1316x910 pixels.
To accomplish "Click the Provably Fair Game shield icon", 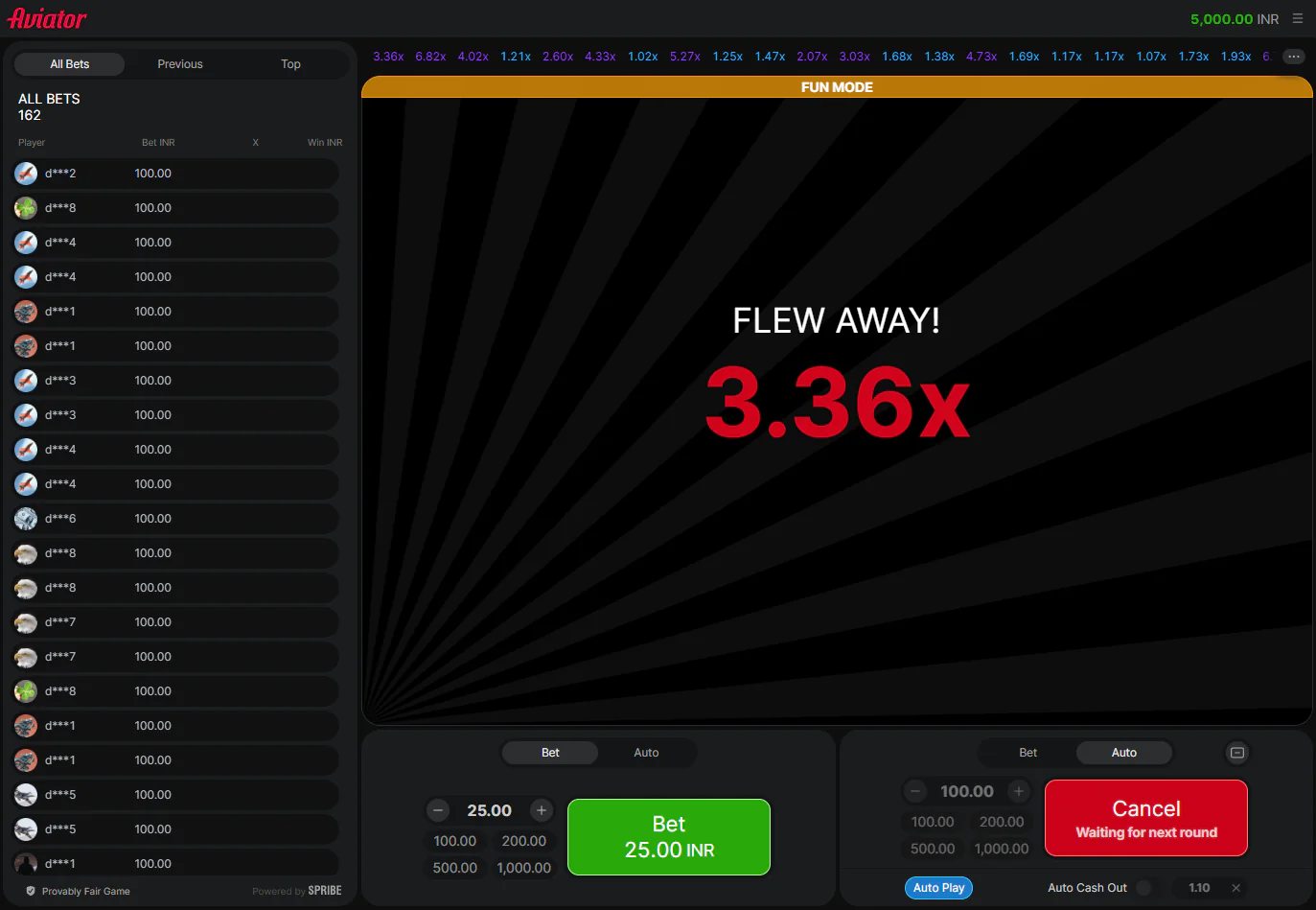I will pos(31,891).
